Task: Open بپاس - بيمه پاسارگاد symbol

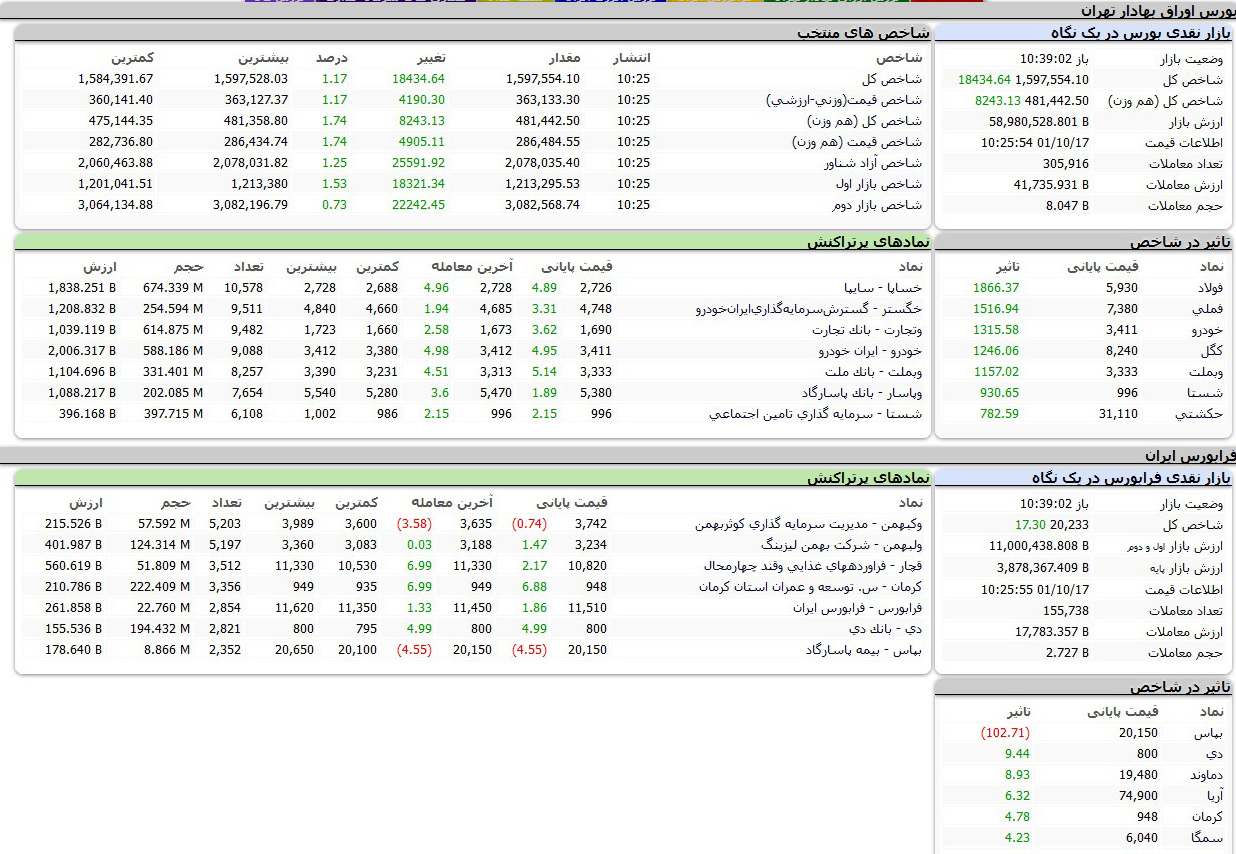Action: [864, 649]
